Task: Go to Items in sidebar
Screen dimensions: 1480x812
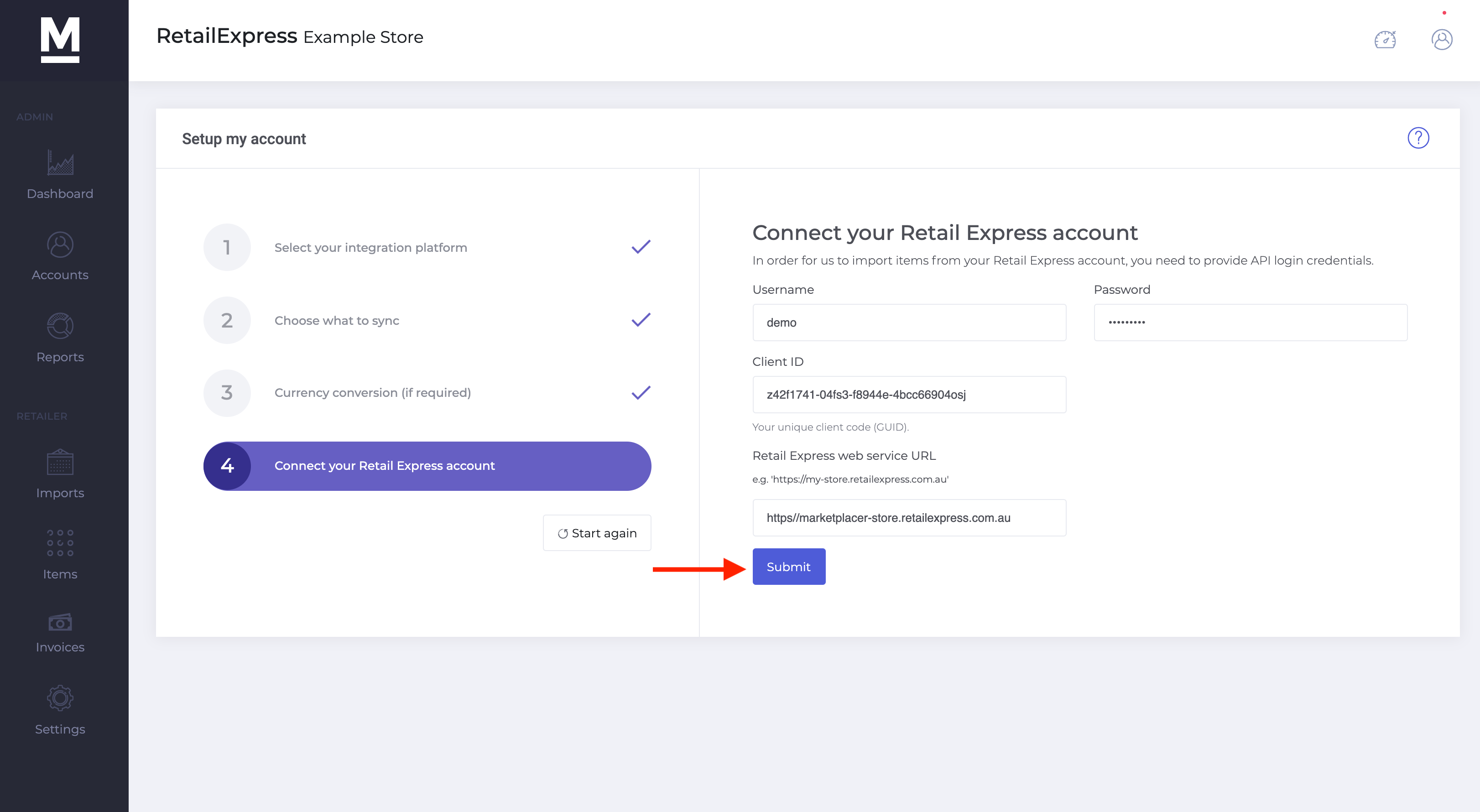Action: point(60,574)
